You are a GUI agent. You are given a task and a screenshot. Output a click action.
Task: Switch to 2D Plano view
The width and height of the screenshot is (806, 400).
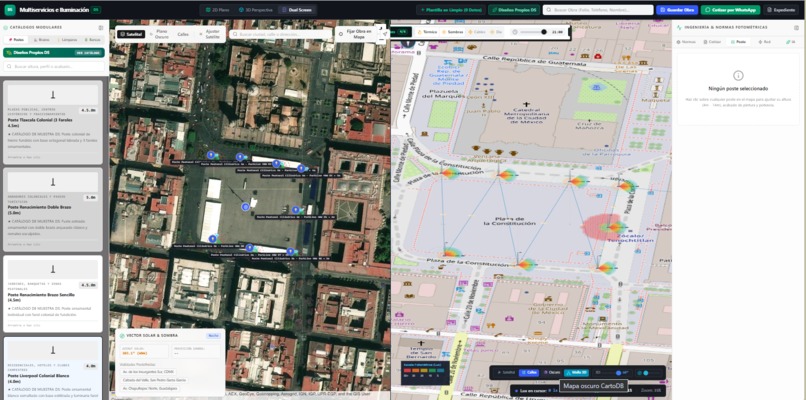tap(215, 10)
